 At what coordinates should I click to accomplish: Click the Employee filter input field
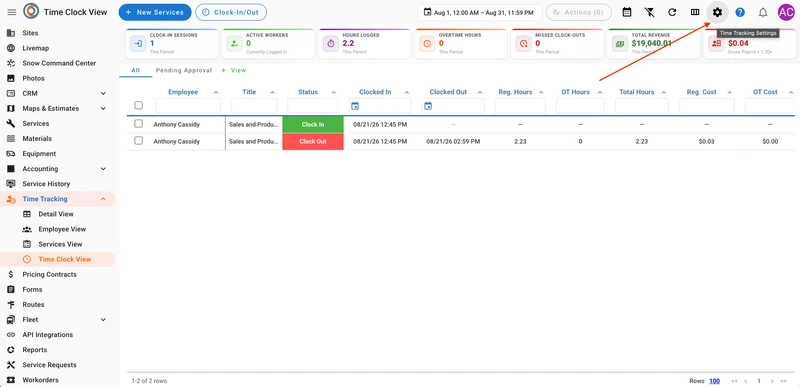tap(188, 106)
